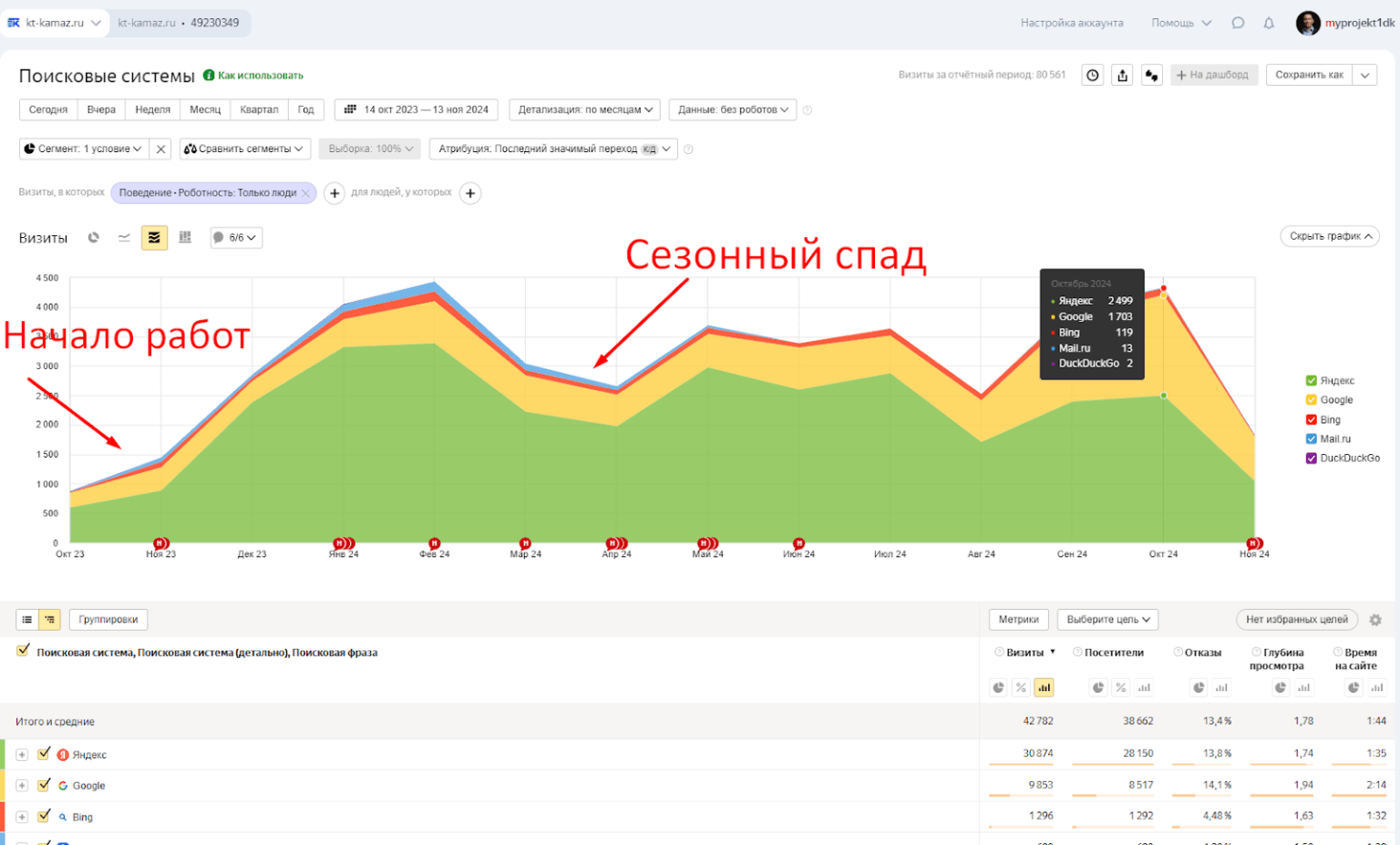The width and height of the screenshot is (1400, 845).
Task: Select the stacked area chart view
Action: point(154,238)
